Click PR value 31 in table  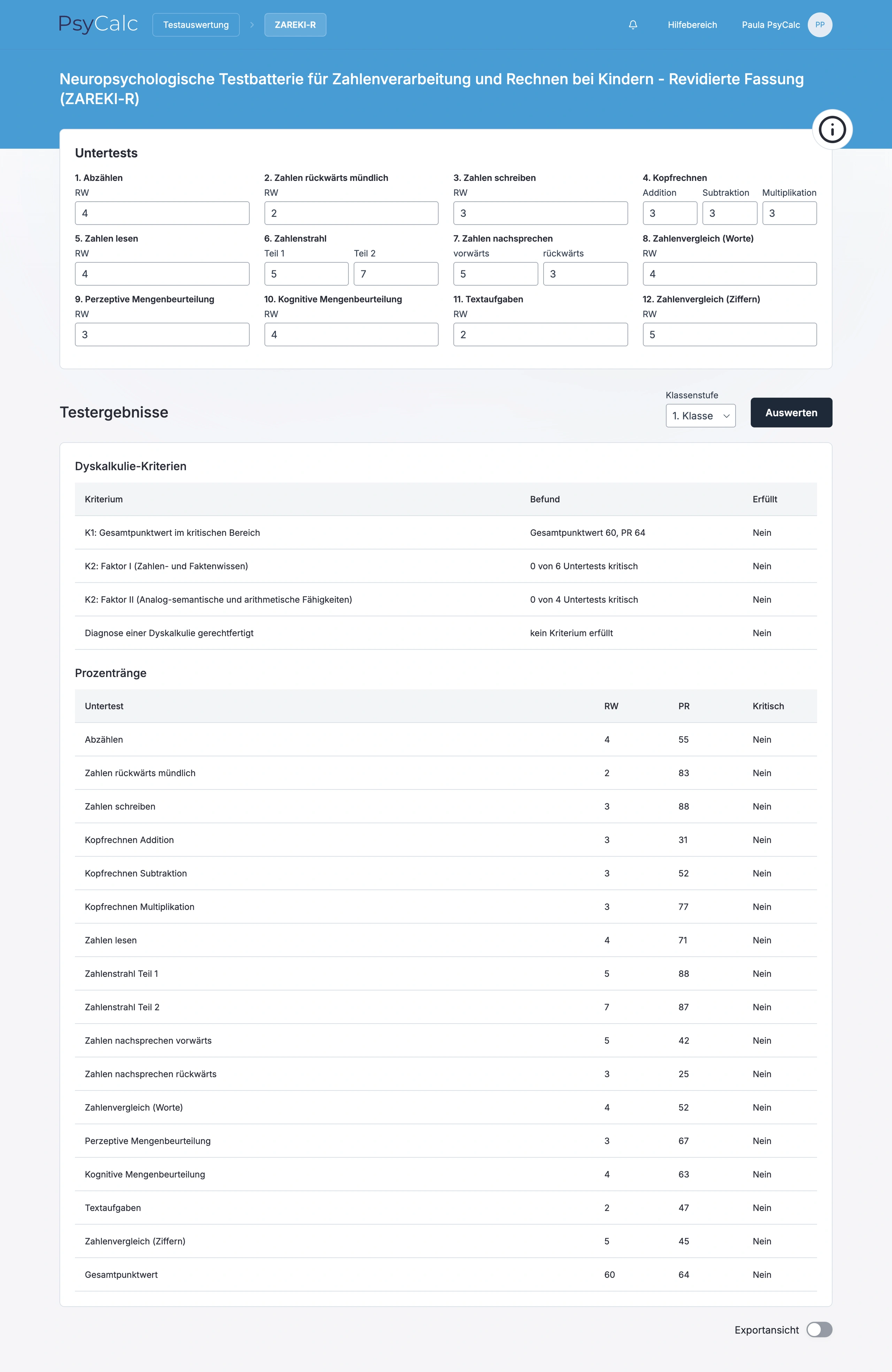point(683,840)
